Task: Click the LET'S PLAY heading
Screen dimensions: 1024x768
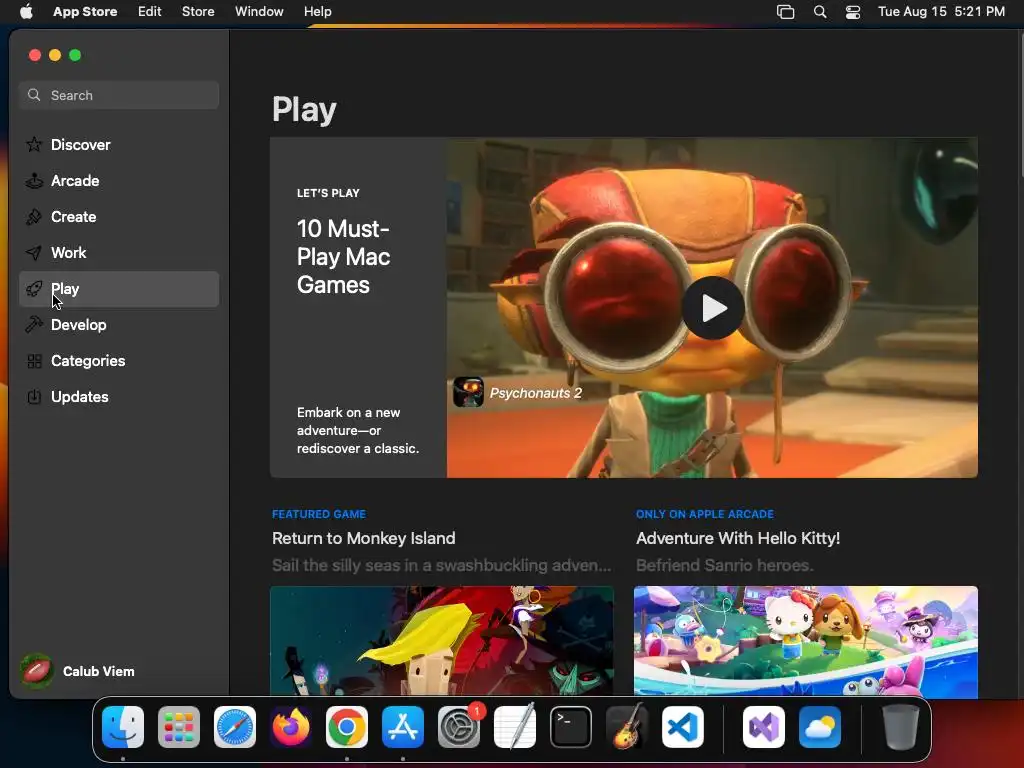Action: (328, 193)
